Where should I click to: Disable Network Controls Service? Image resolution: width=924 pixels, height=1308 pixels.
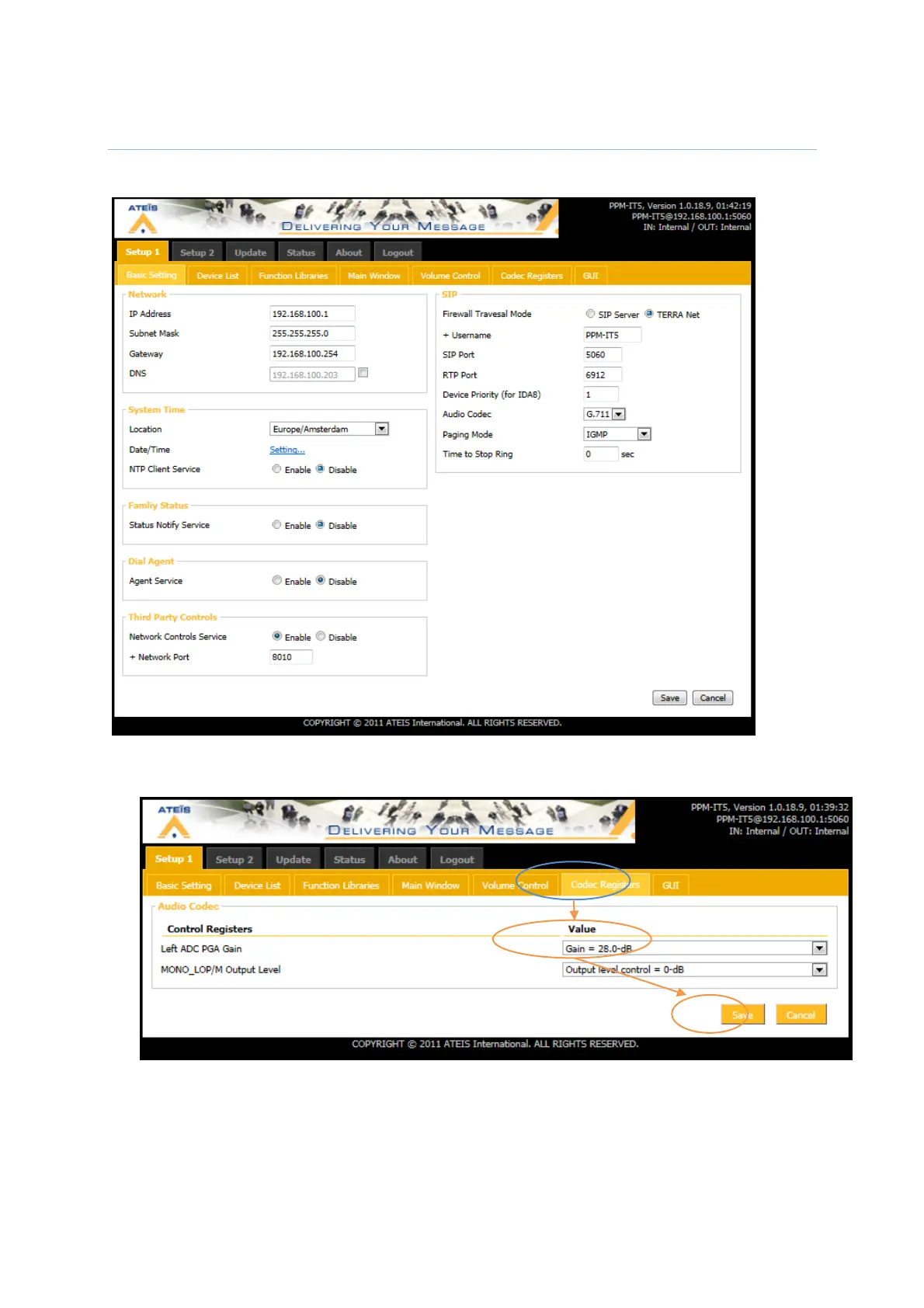[320, 636]
